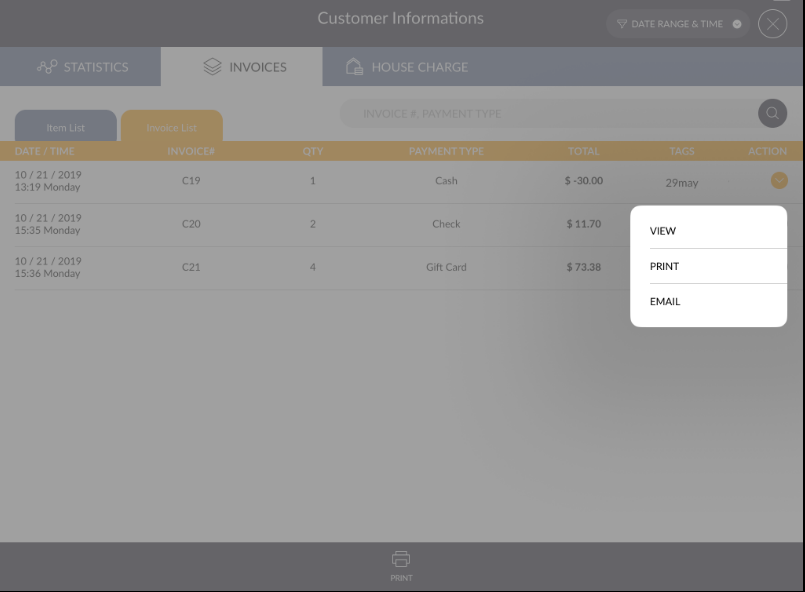Switch to the Statistics tab
805x592 pixels.
(82, 67)
